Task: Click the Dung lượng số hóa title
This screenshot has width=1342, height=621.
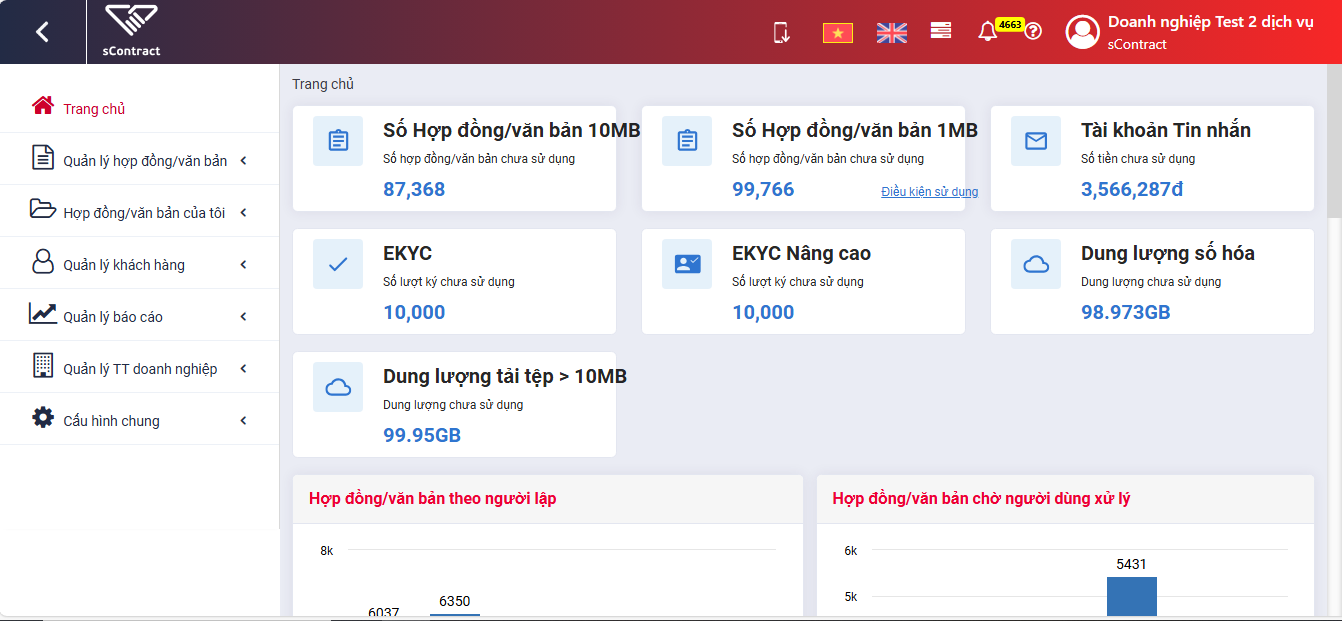Action: point(1168,253)
